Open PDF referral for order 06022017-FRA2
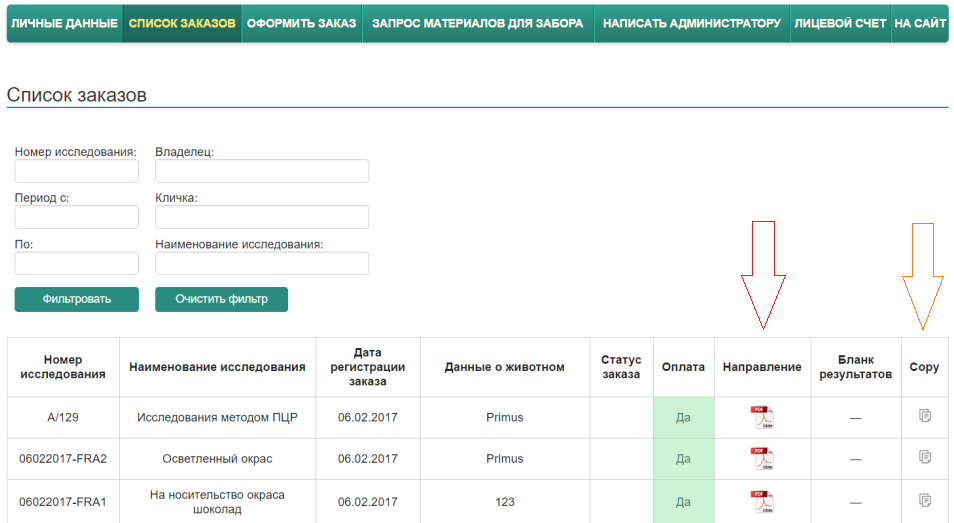Screen dimensions: 954x523 pyautogui.click(x=762, y=459)
